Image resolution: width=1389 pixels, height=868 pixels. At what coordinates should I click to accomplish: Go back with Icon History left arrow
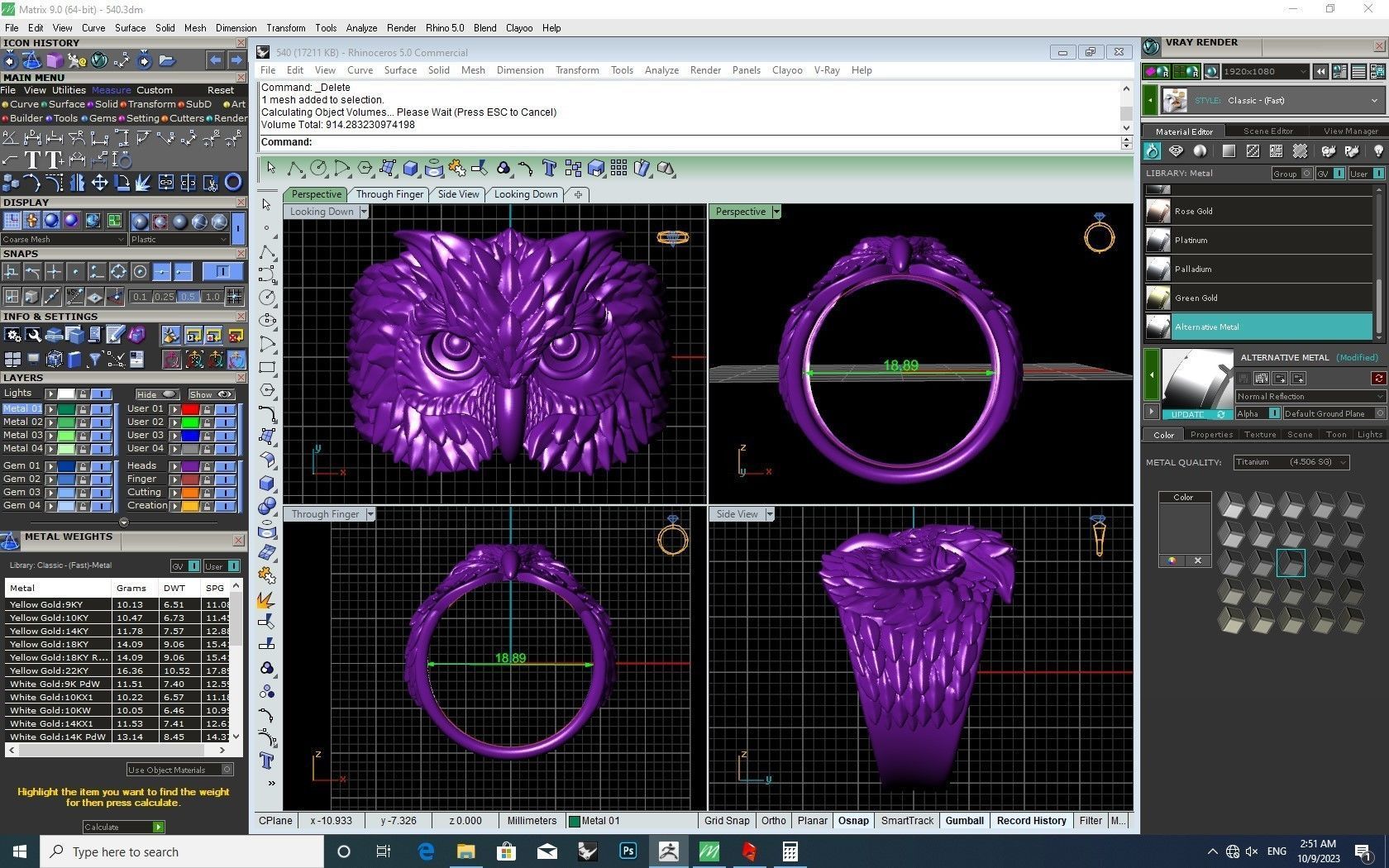215,60
